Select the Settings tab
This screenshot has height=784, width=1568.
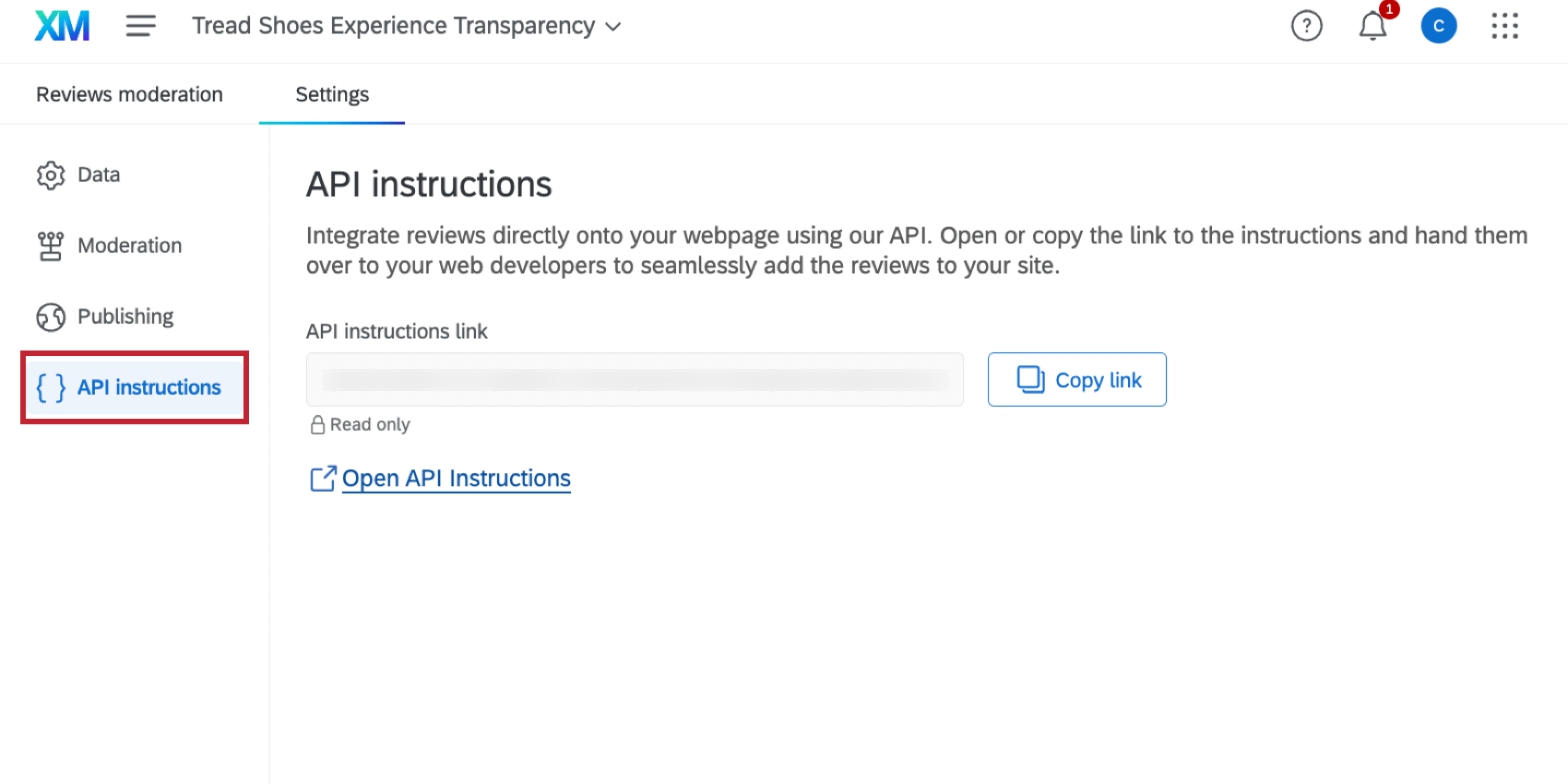coord(332,94)
